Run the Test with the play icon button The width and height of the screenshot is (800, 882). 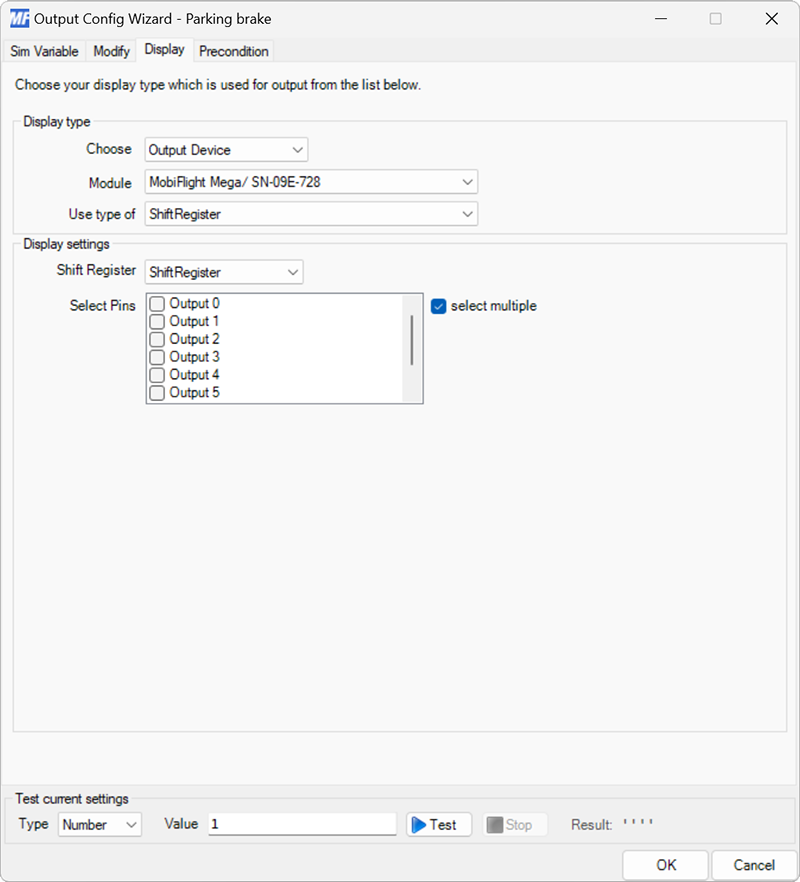(437, 824)
